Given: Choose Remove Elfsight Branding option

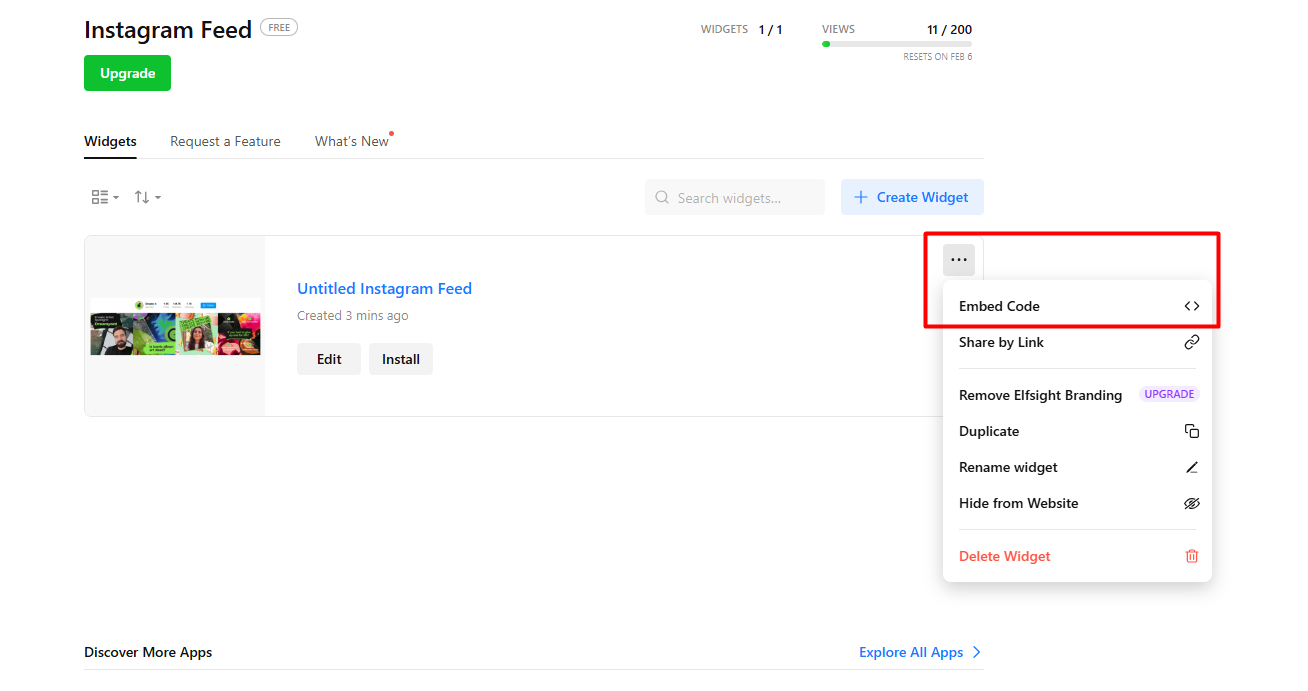Looking at the screenshot, I should (x=1040, y=395).
